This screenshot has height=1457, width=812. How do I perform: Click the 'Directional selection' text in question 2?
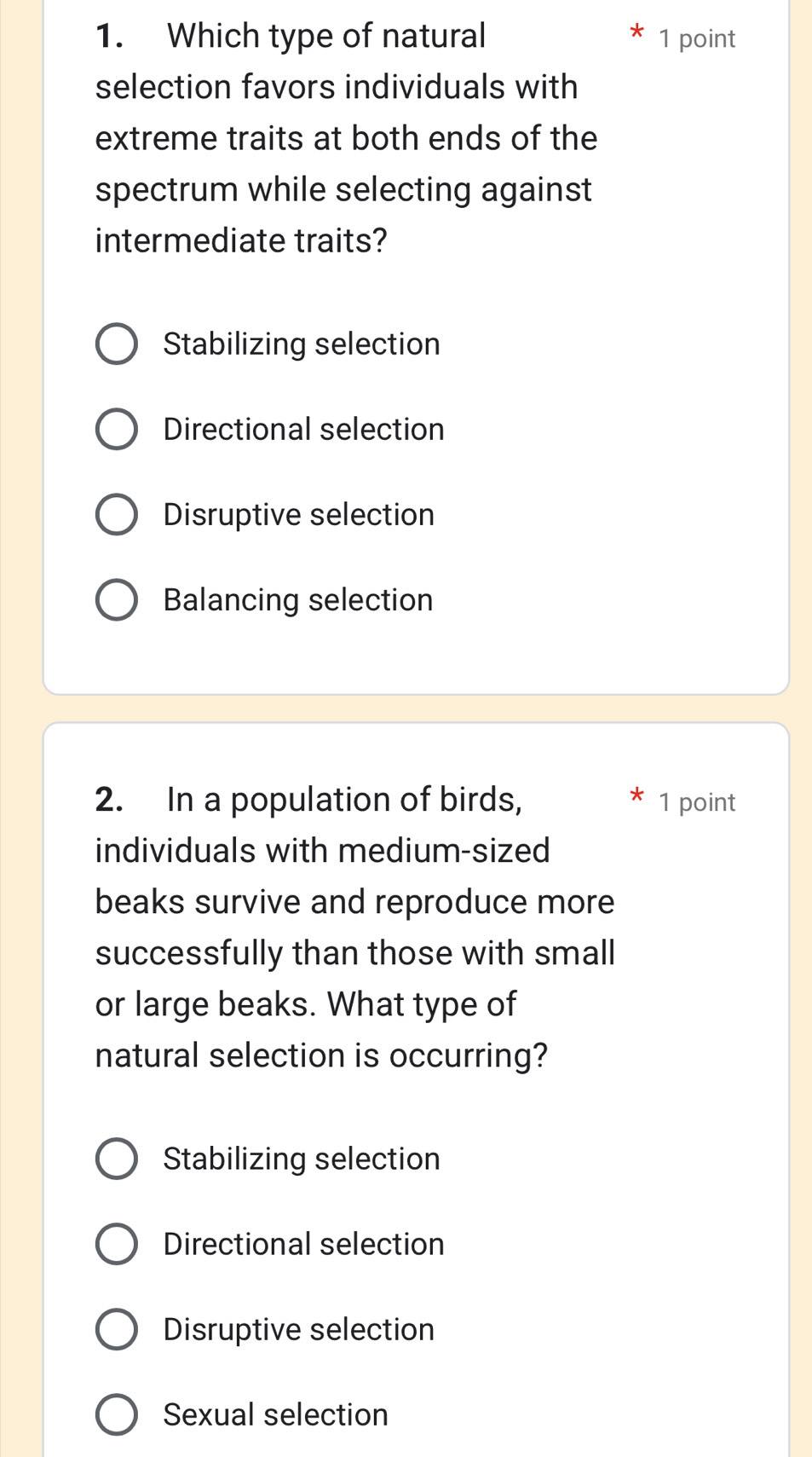[302, 1244]
